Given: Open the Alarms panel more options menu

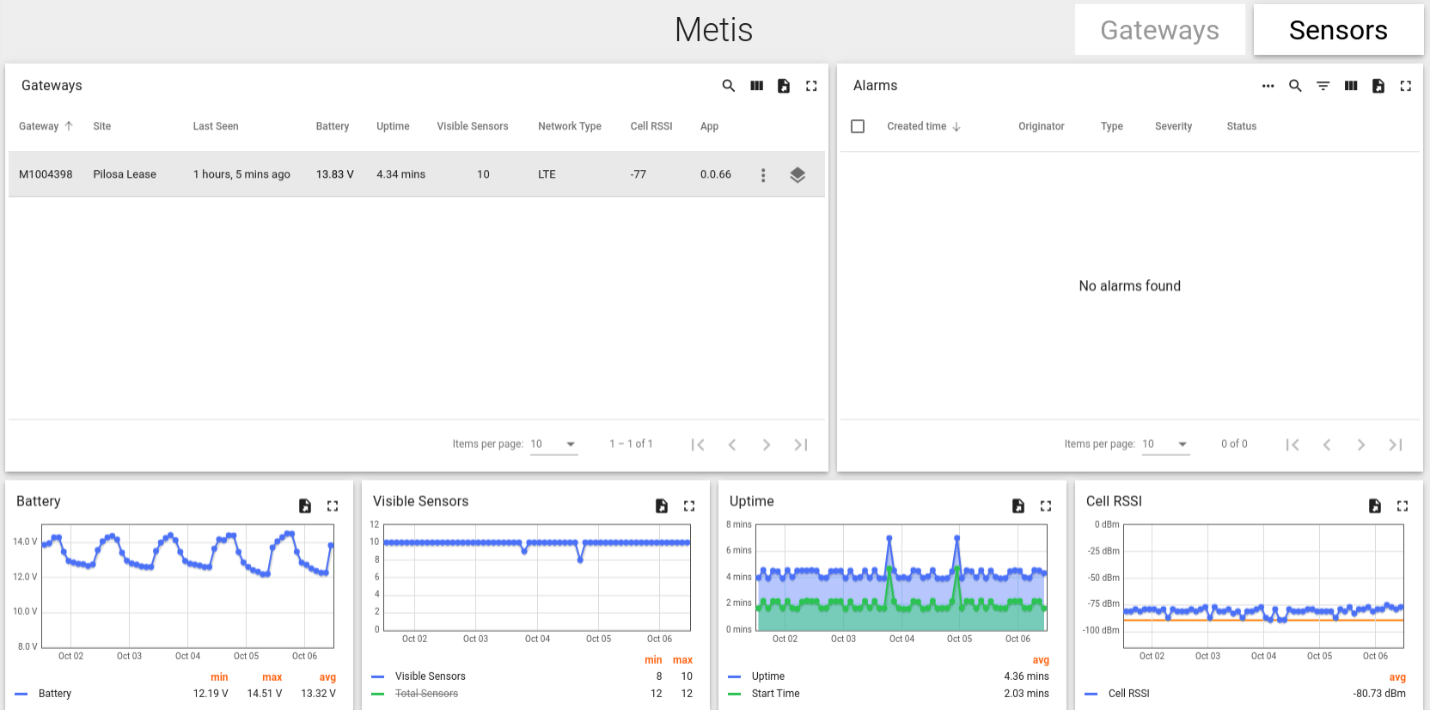Looking at the screenshot, I should coord(1268,86).
